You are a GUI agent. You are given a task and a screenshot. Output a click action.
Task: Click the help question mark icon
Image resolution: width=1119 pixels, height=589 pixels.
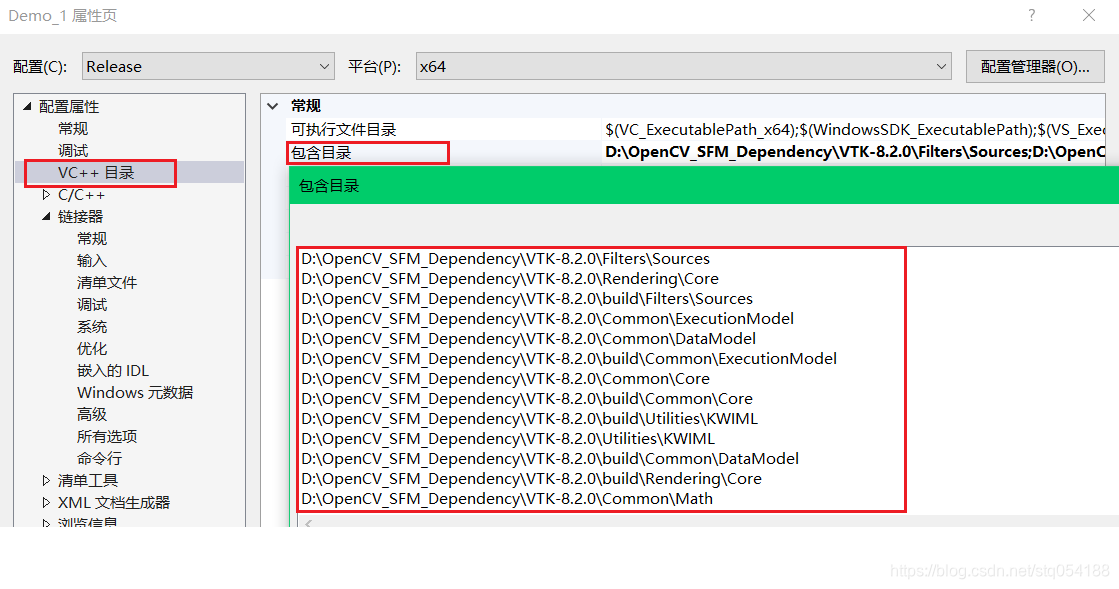[1030, 15]
